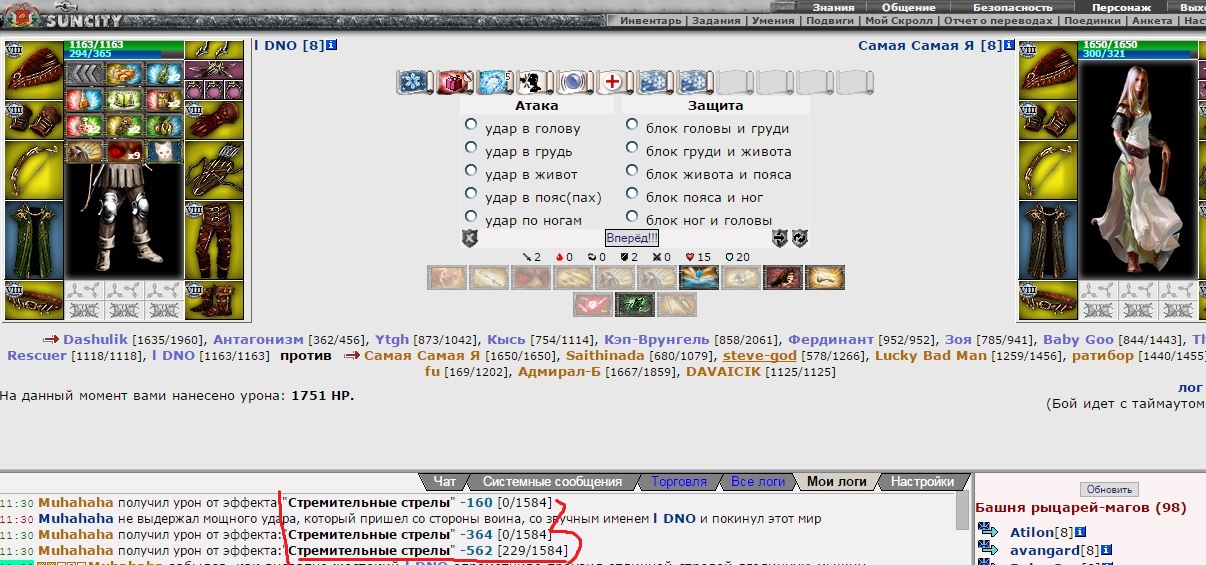This screenshot has width=1206, height=565.
Task: Switch to the Все логи tab
Action: [x=757, y=481]
